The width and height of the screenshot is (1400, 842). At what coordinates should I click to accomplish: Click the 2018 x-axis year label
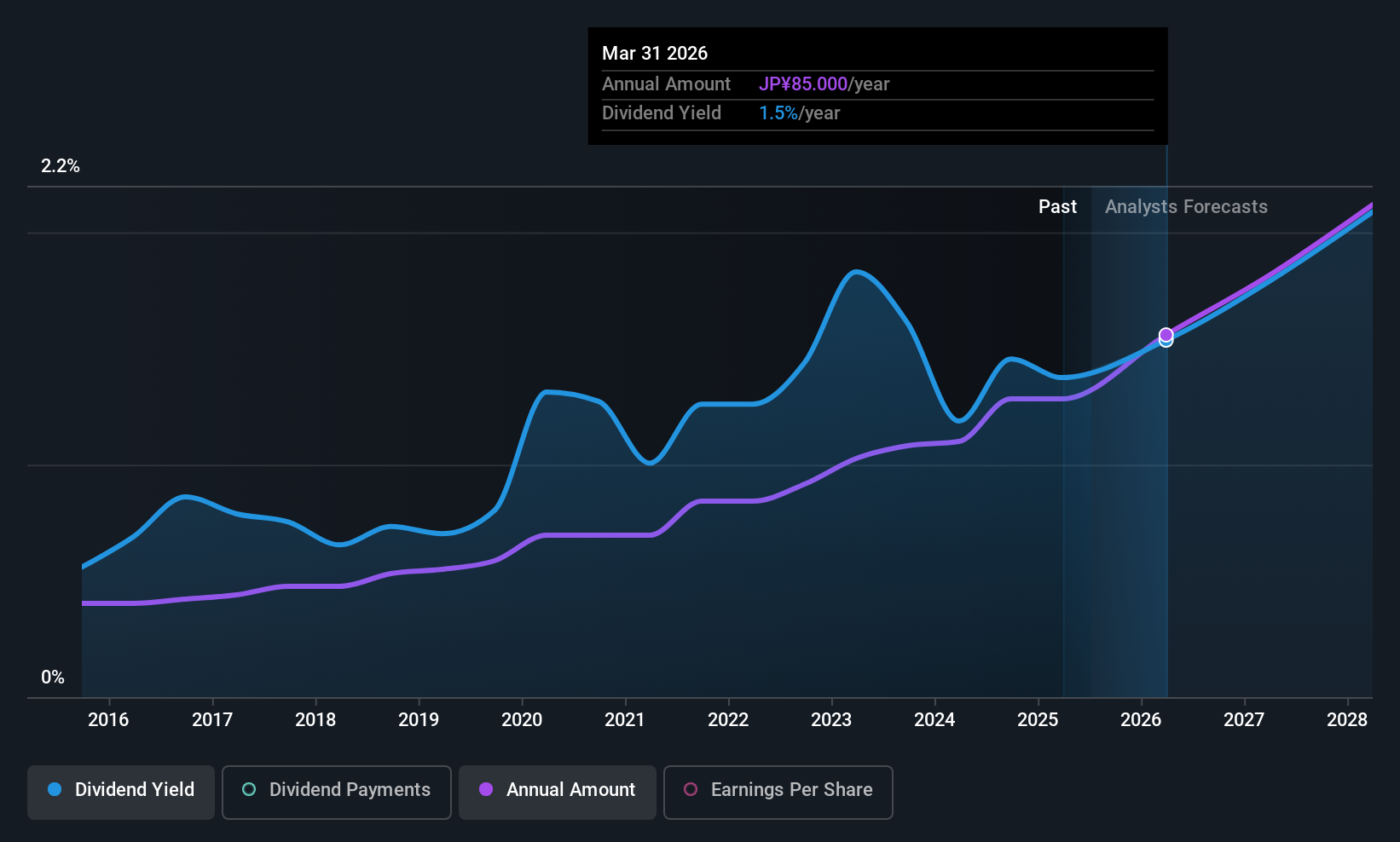pyautogui.click(x=315, y=720)
